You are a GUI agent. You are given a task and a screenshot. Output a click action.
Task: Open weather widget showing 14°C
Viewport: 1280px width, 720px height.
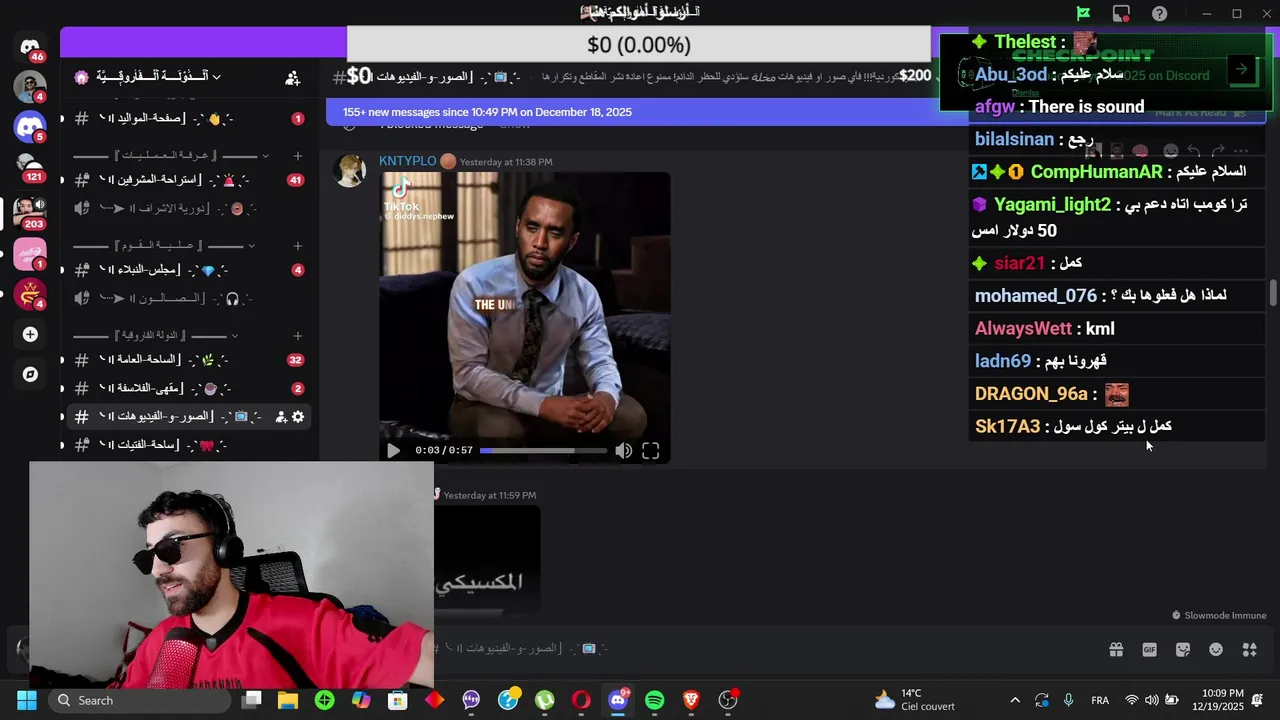pos(915,700)
